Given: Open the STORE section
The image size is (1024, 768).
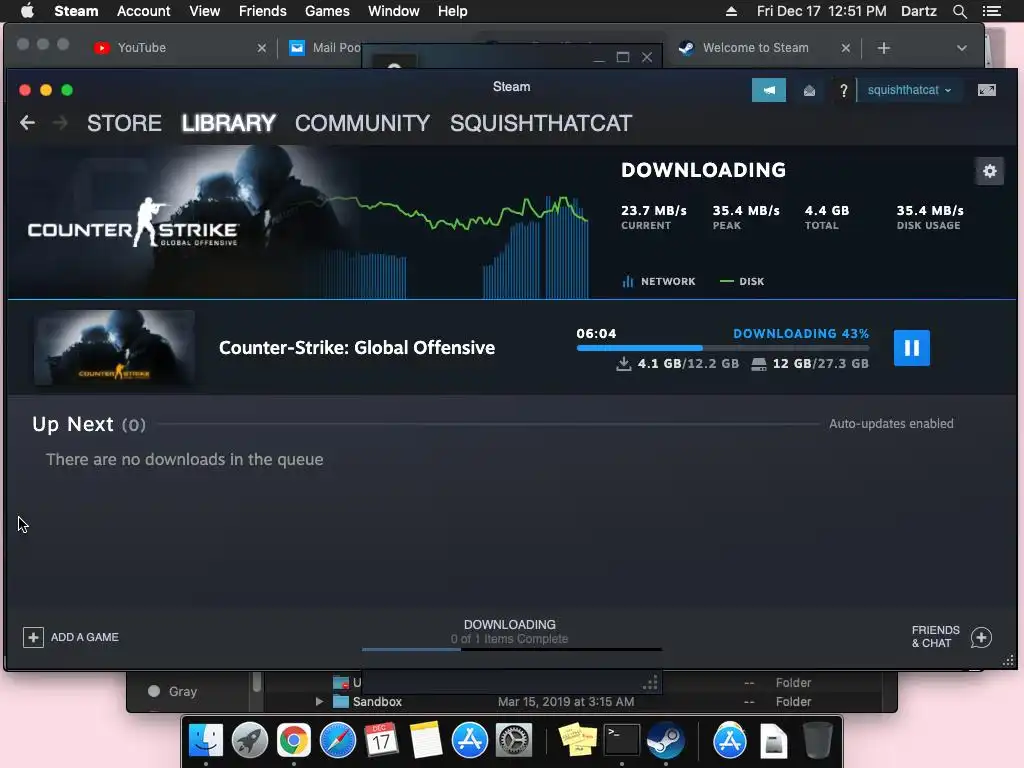Looking at the screenshot, I should tap(124, 123).
